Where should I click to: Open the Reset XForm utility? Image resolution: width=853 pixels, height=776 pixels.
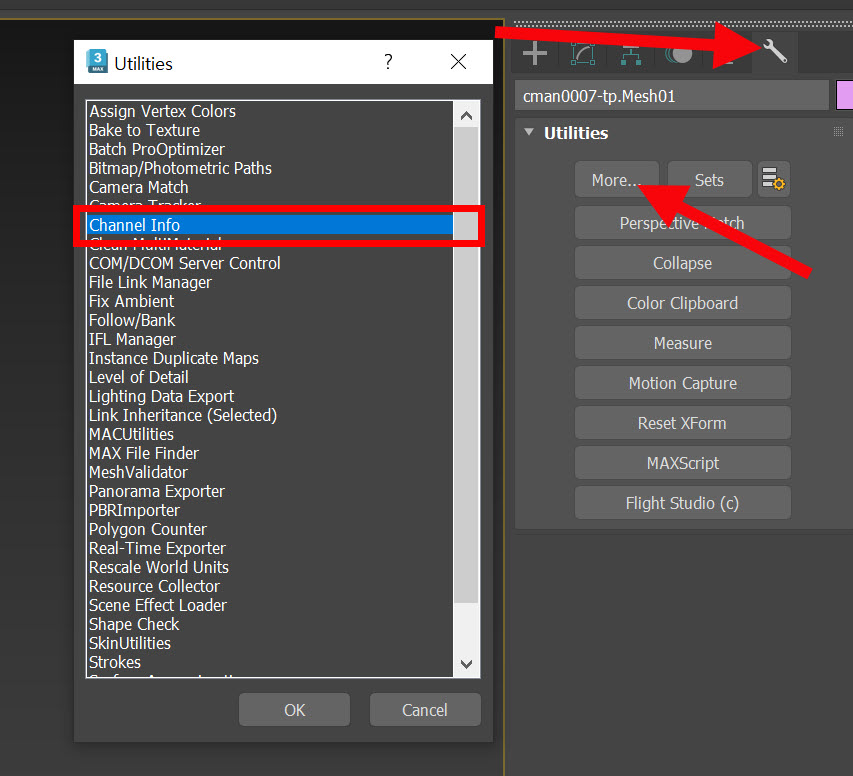point(682,423)
